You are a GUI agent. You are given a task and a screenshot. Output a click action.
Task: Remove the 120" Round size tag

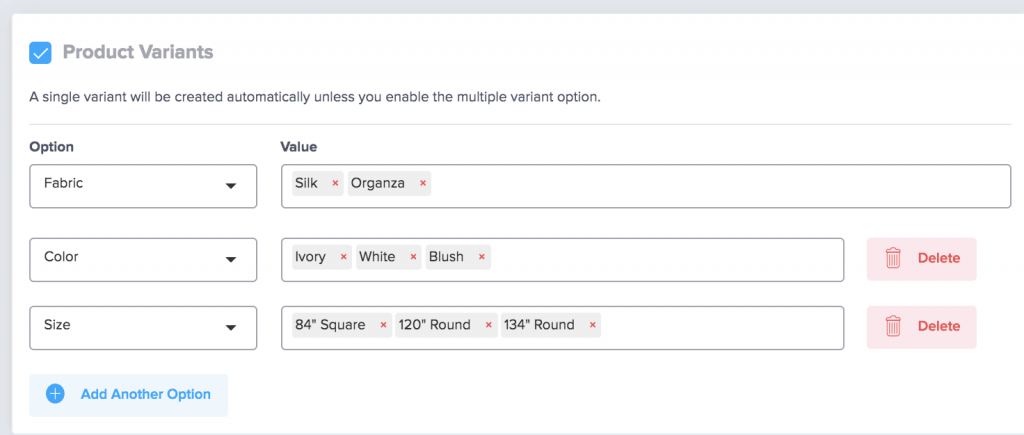(489, 325)
